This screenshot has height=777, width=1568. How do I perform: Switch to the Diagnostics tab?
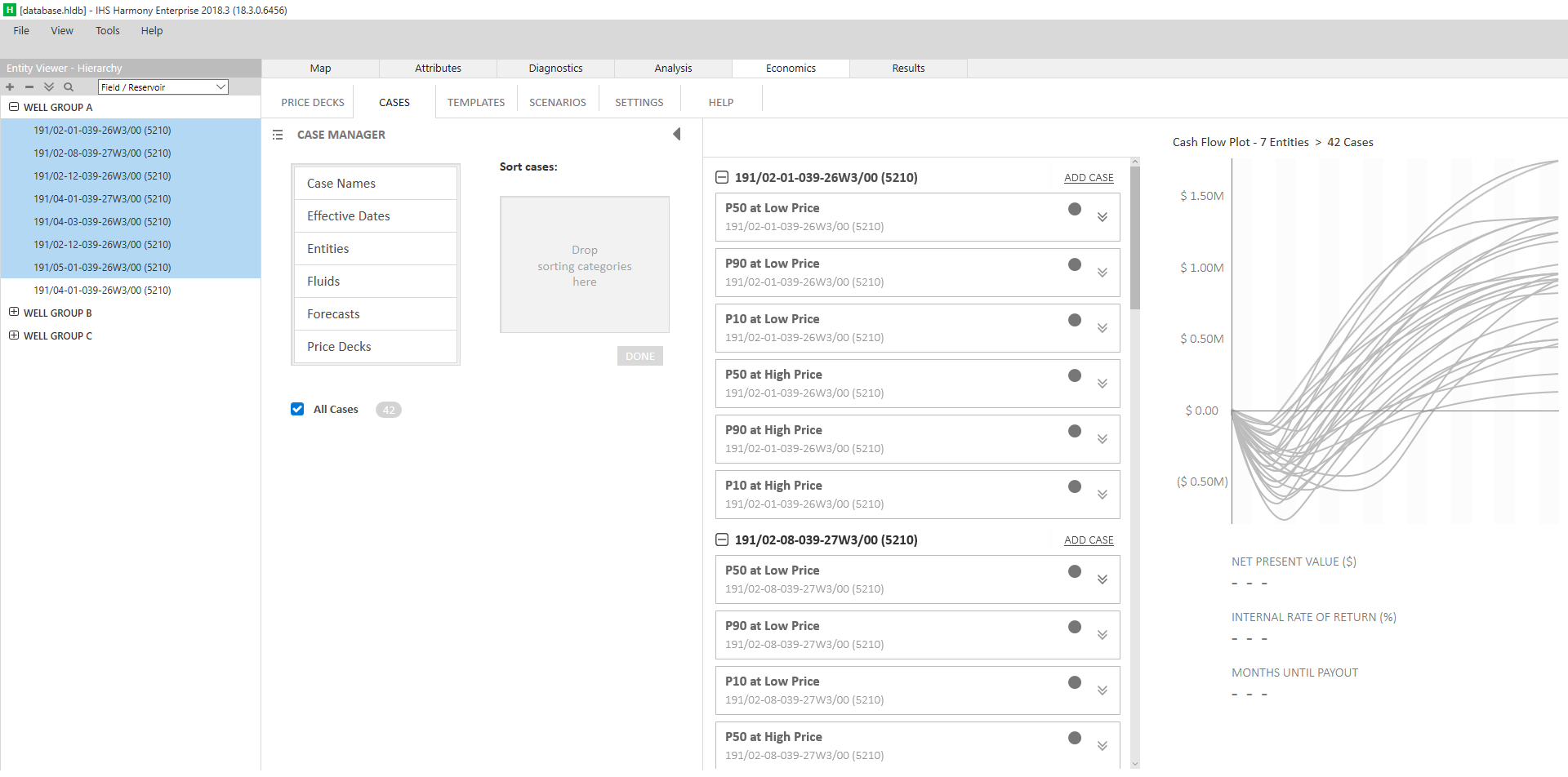point(555,69)
